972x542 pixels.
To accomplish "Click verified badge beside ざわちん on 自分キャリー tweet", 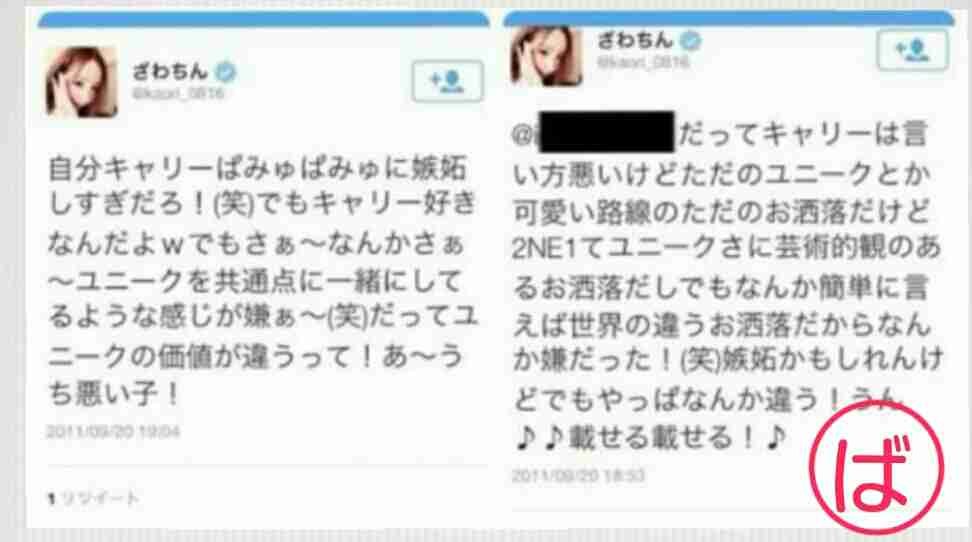I will (x=226, y=72).
